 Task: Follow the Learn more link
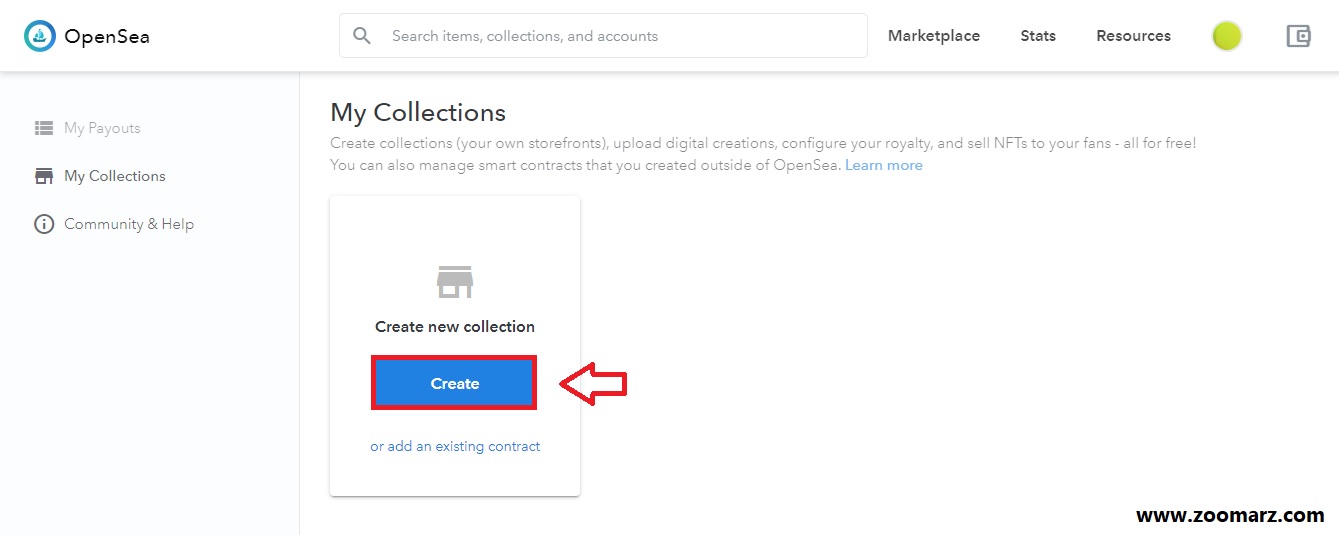[x=884, y=165]
